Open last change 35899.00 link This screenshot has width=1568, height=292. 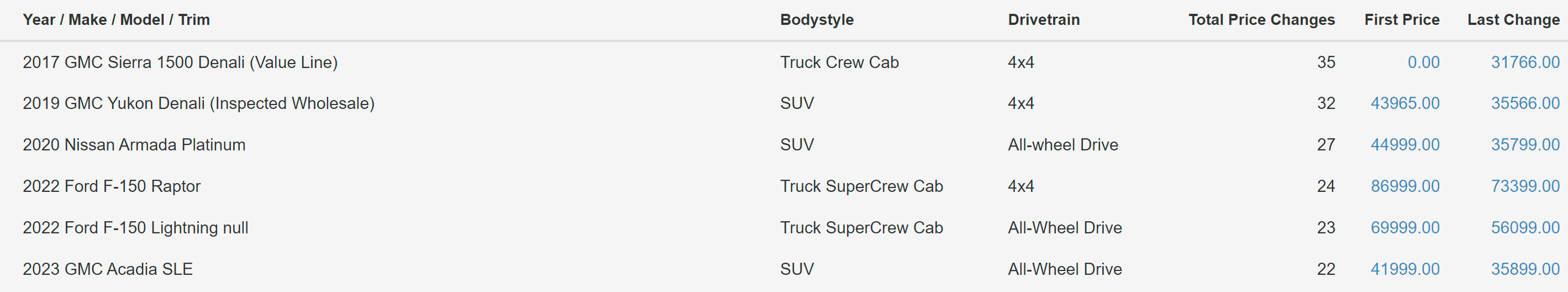[1525, 269]
